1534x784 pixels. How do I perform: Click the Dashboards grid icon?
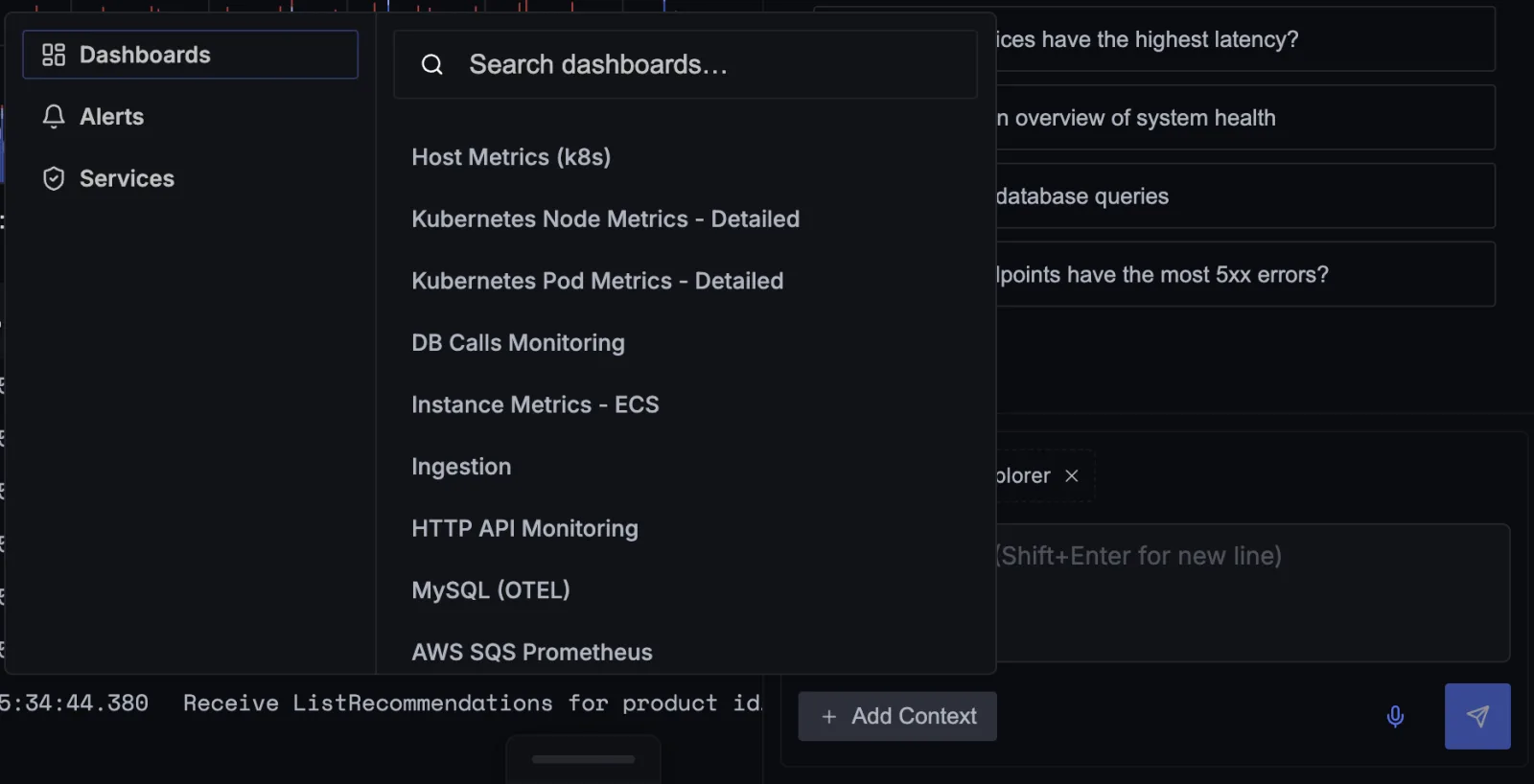click(x=54, y=55)
